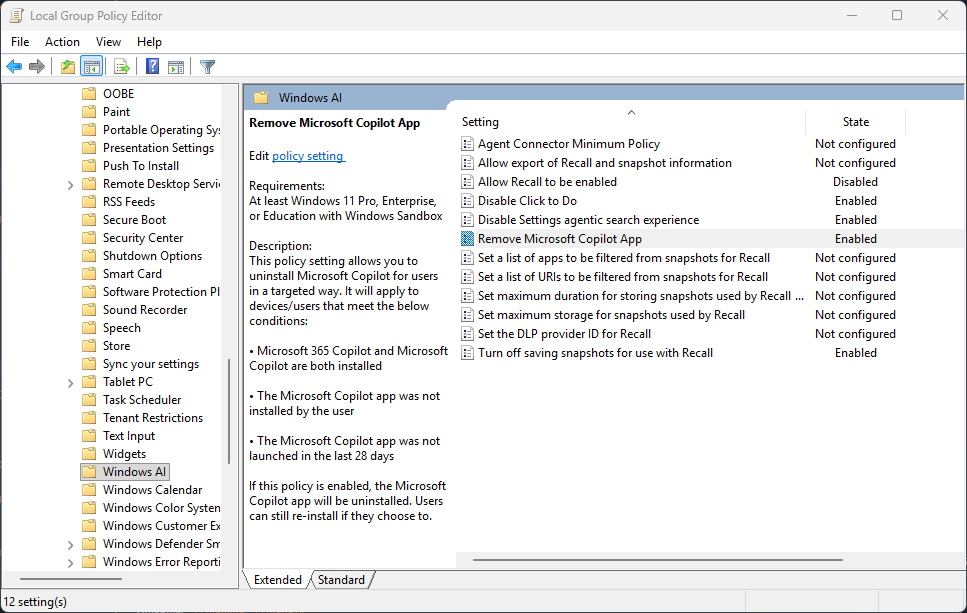Click the Export List toolbar icon
Image resolution: width=967 pixels, height=613 pixels.
tap(121, 67)
